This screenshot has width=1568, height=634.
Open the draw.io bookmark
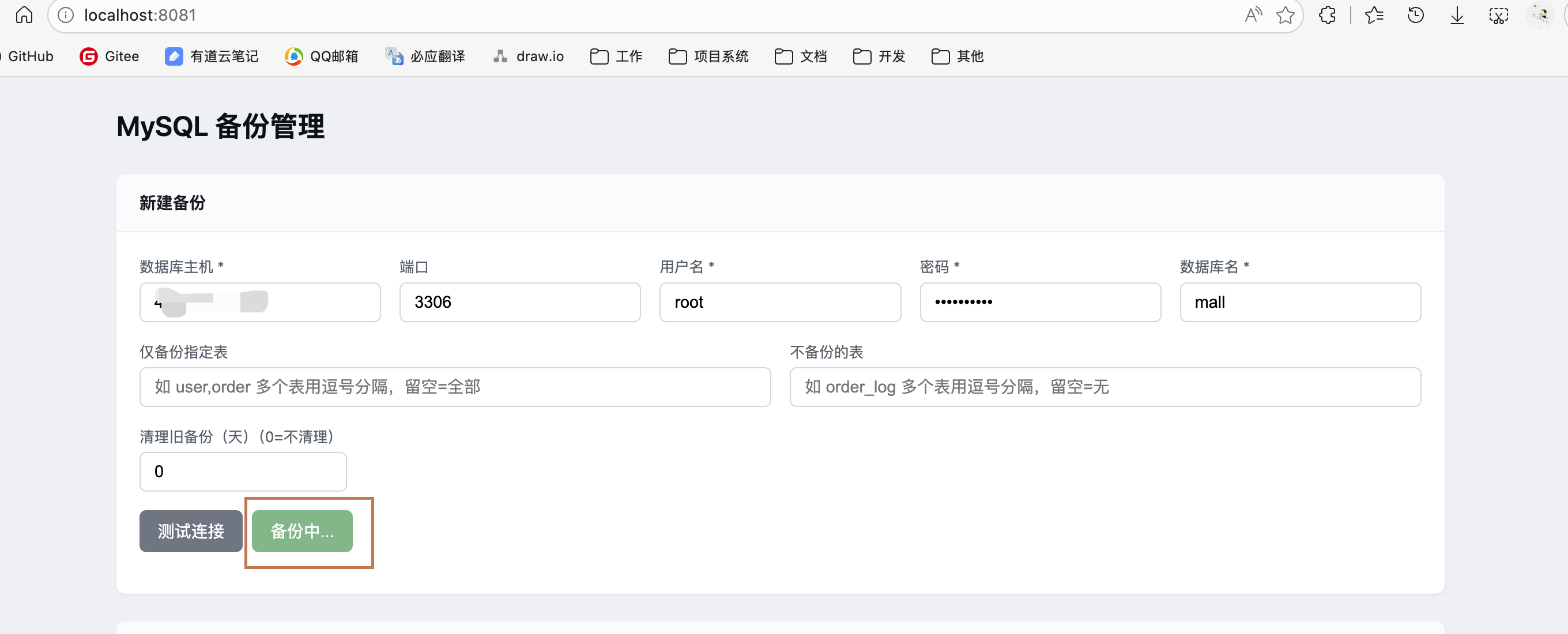(x=529, y=56)
